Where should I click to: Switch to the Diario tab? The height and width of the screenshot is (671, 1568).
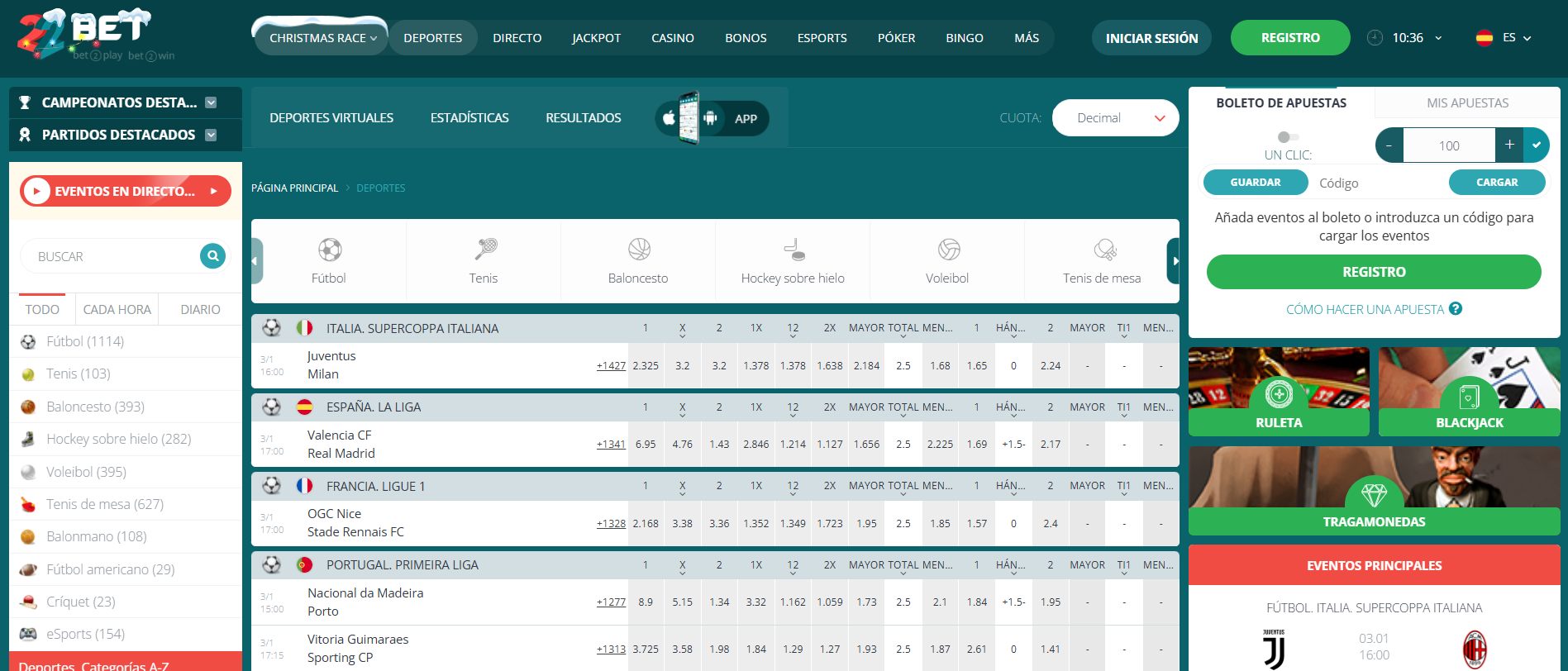click(200, 309)
